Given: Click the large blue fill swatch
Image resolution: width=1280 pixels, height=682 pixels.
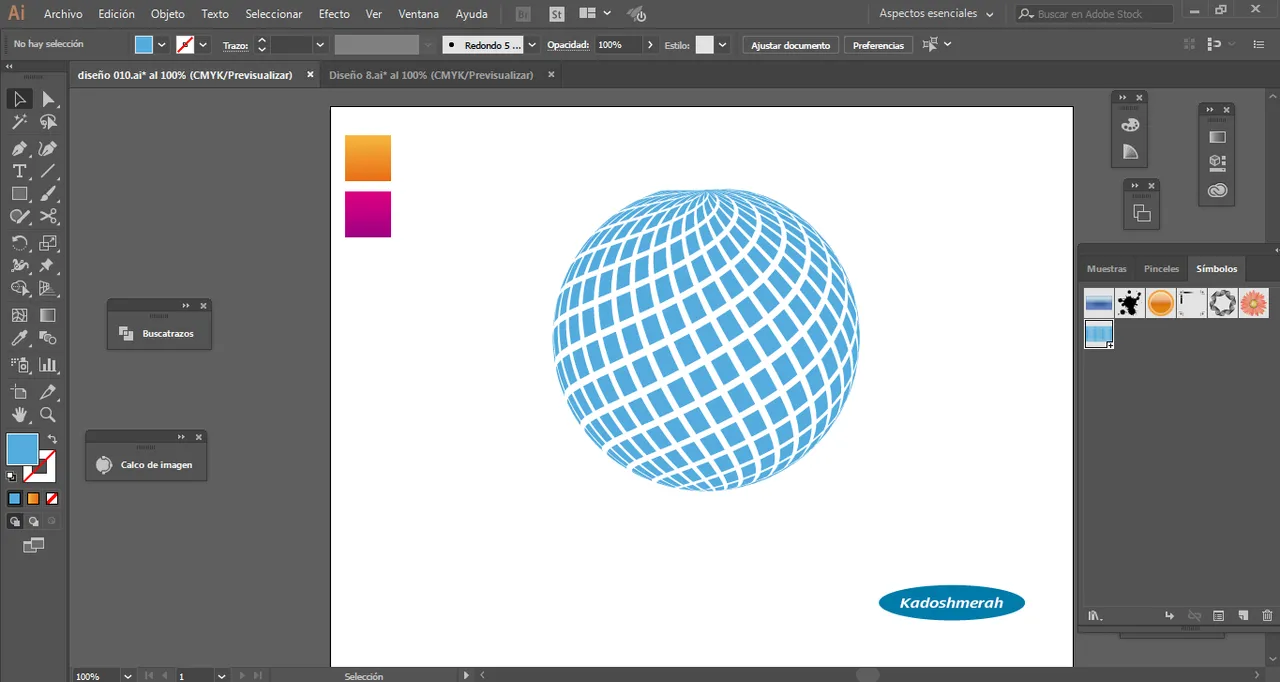Looking at the screenshot, I should [x=22, y=449].
